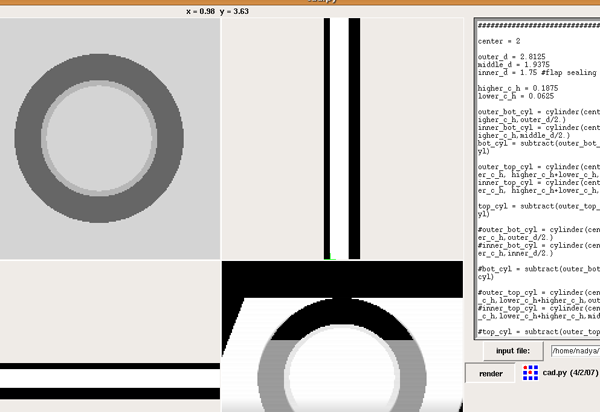Image resolution: width=600 pixels, height=412 pixels.
Task: Click the commented '#top_cyl = subtract' line
Action: pyautogui.click(x=539, y=332)
